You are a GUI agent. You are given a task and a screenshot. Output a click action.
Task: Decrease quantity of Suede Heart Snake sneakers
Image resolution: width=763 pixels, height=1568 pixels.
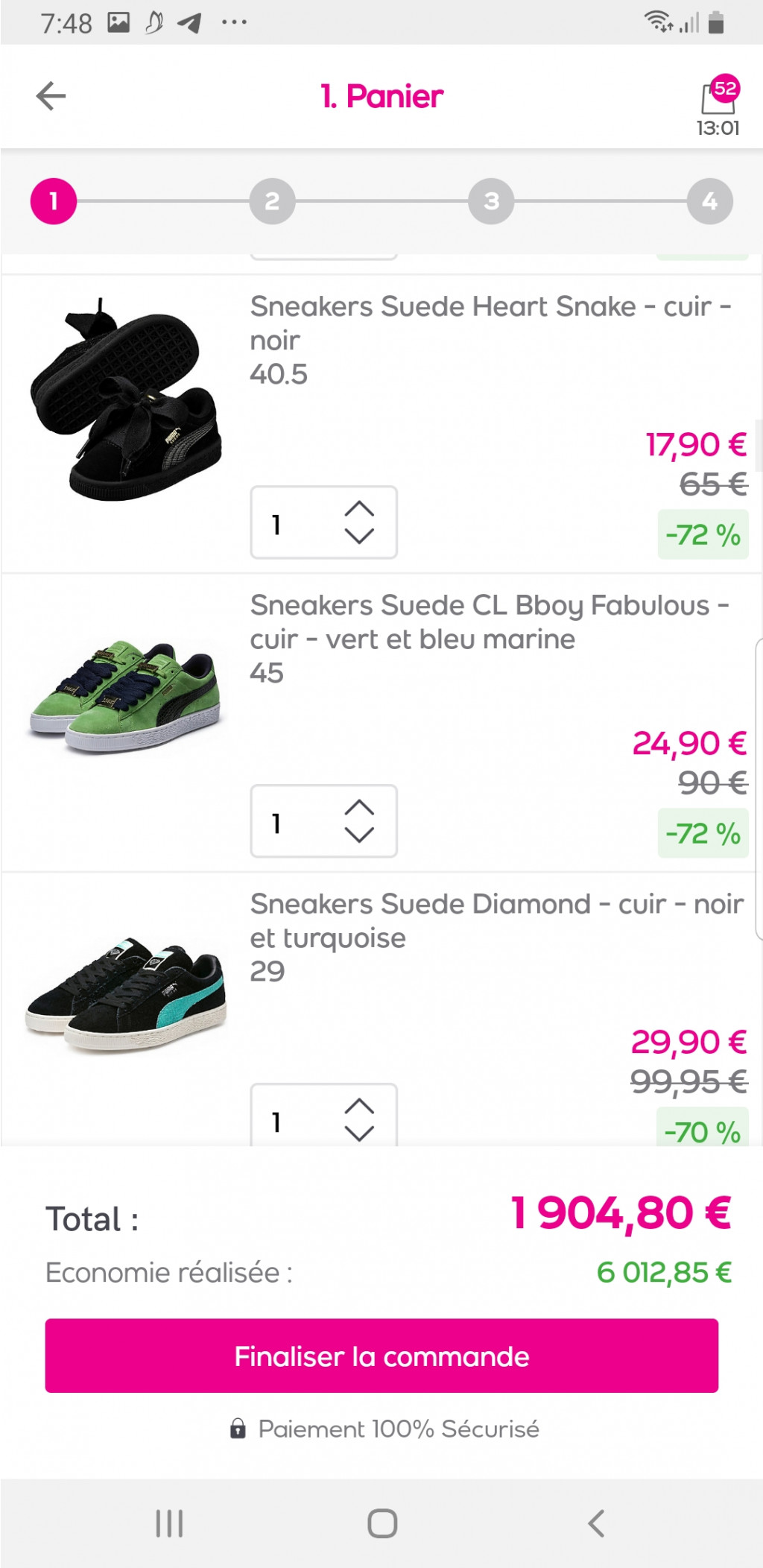[x=359, y=536]
